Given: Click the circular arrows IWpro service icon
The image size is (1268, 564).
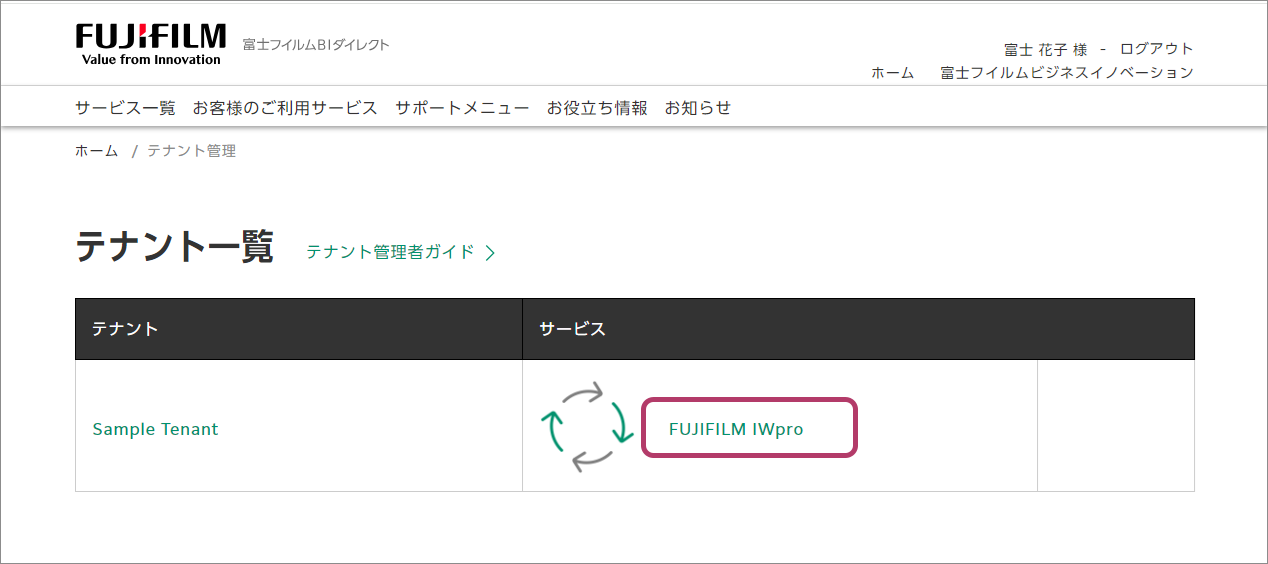Looking at the screenshot, I should pyautogui.click(x=587, y=426).
